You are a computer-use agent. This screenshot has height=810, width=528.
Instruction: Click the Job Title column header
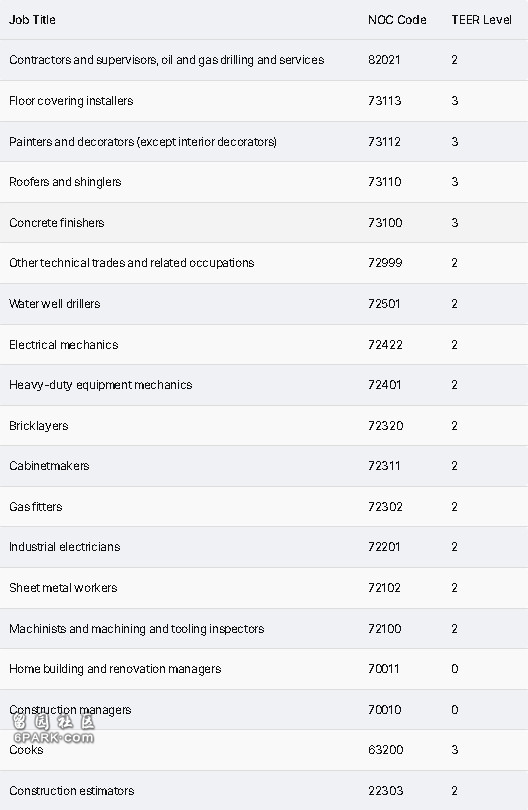point(32,20)
